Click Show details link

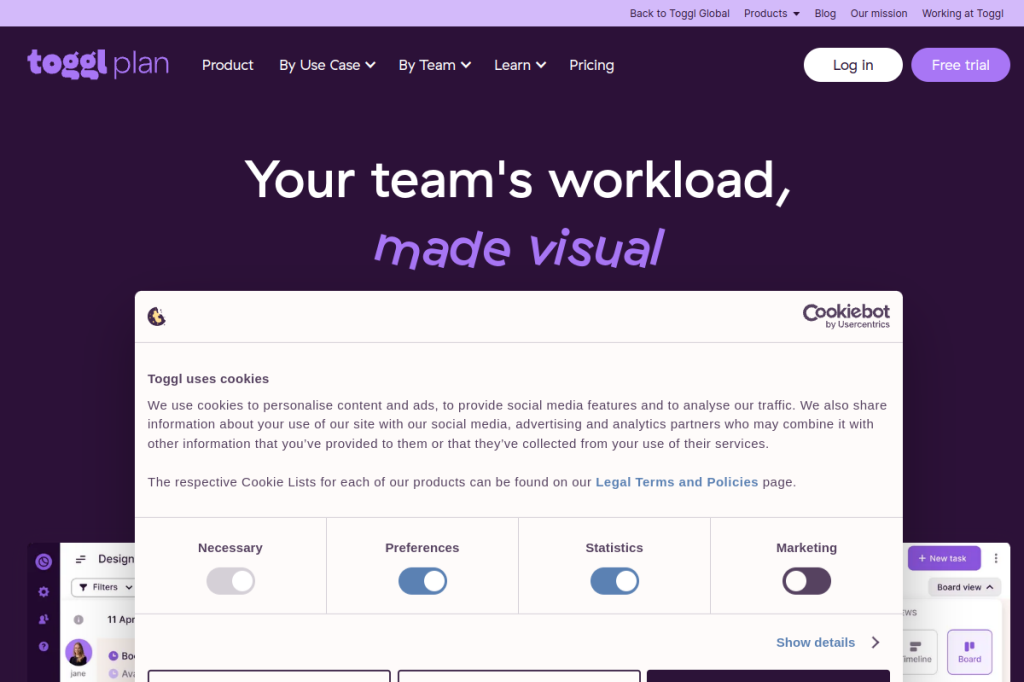[815, 643]
